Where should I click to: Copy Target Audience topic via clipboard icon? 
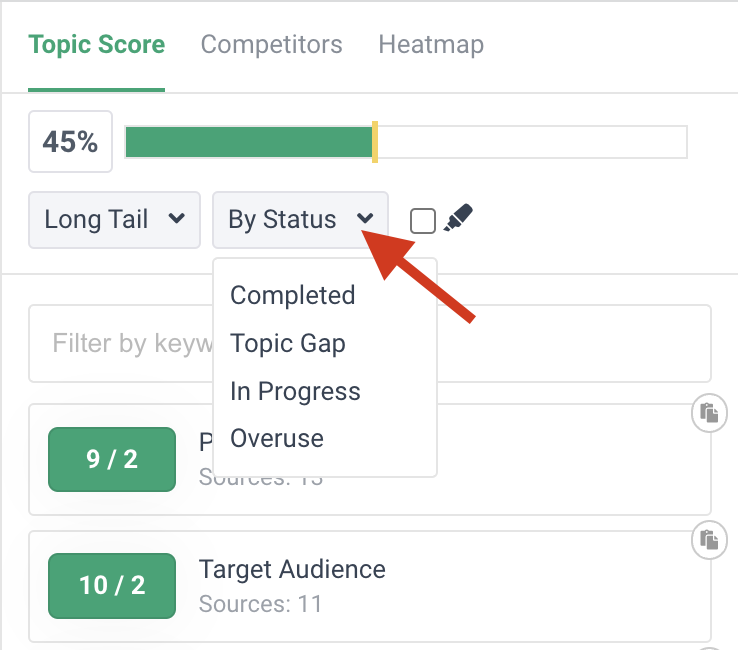point(709,540)
